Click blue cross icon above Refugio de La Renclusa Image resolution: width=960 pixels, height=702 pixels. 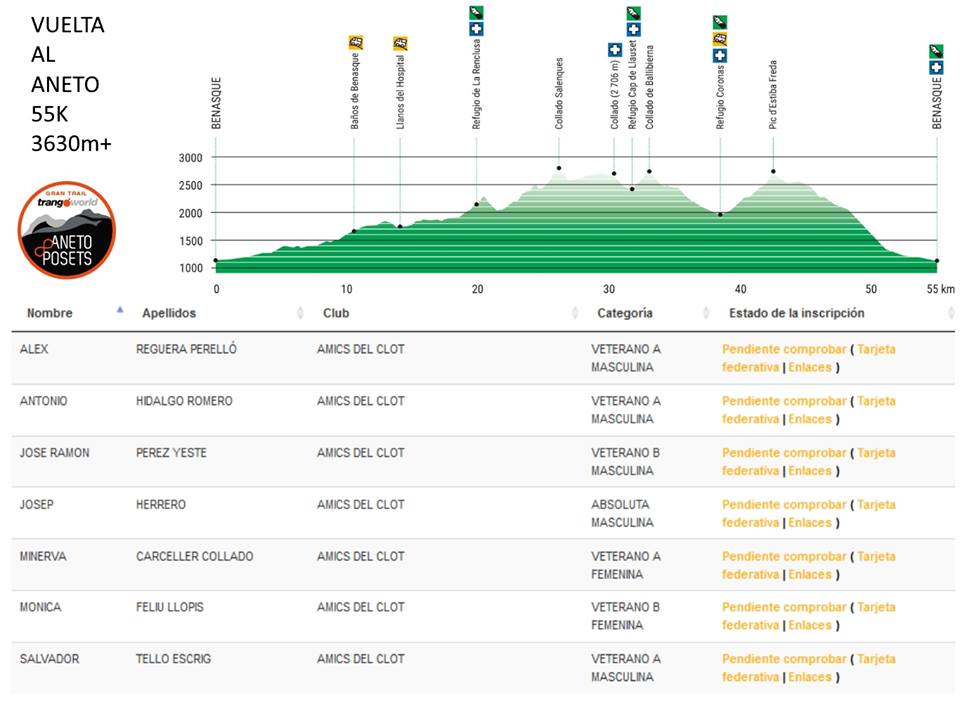pos(476,29)
